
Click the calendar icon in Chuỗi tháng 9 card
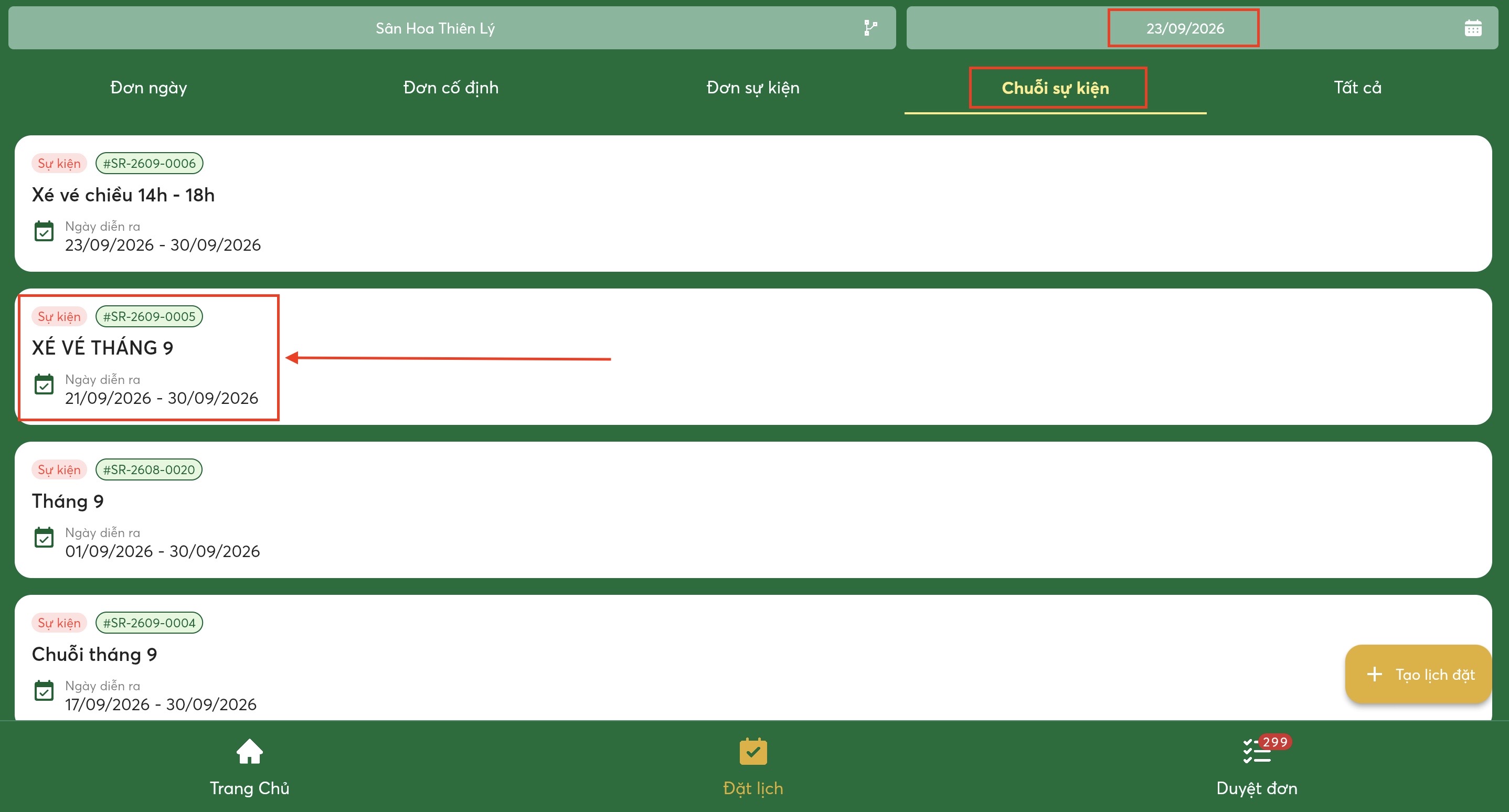click(x=44, y=691)
